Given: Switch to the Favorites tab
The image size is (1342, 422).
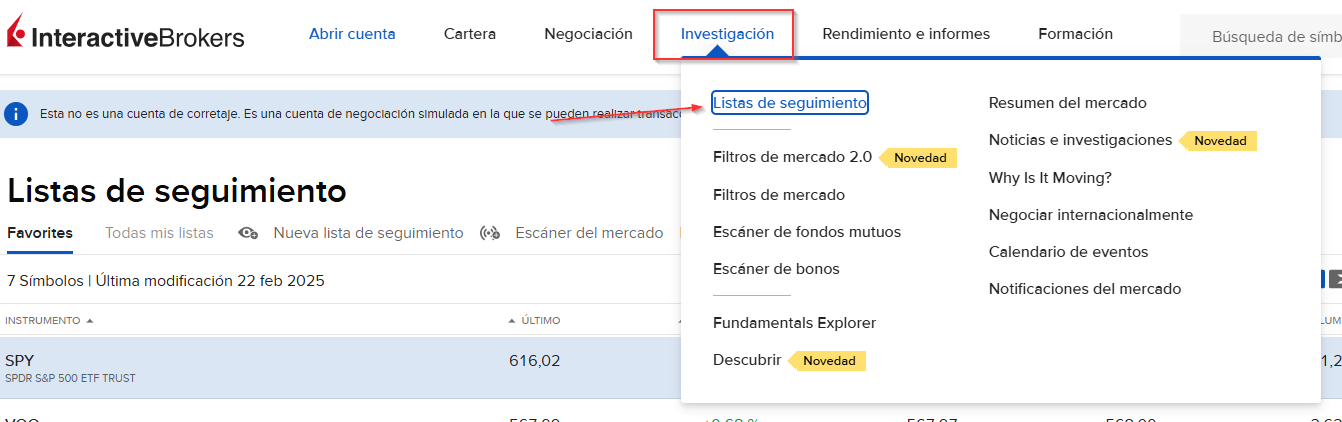Looking at the screenshot, I should click(40, 233).
